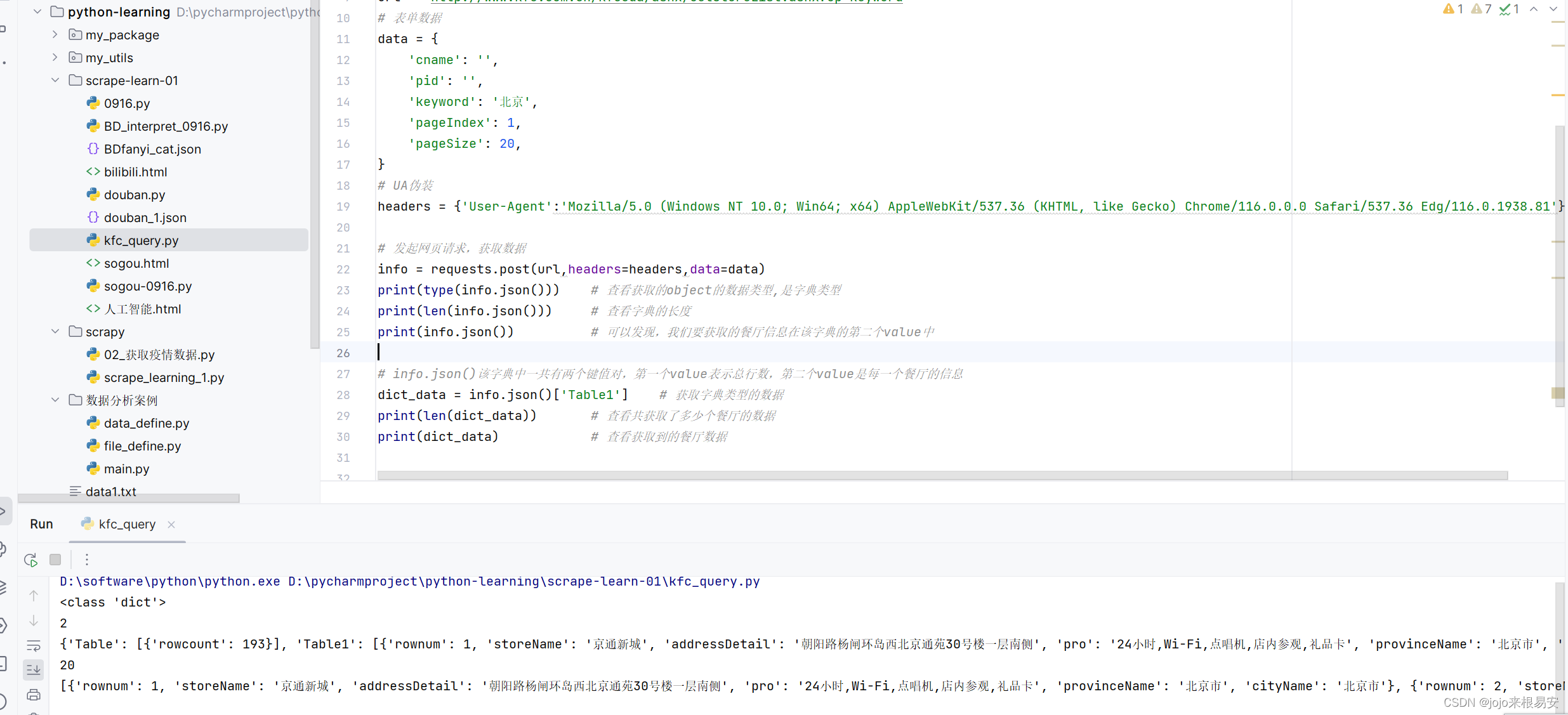Toggle soft-wrap in run console
Viewport: 1568px width, 715px height.
click(34, 646)
